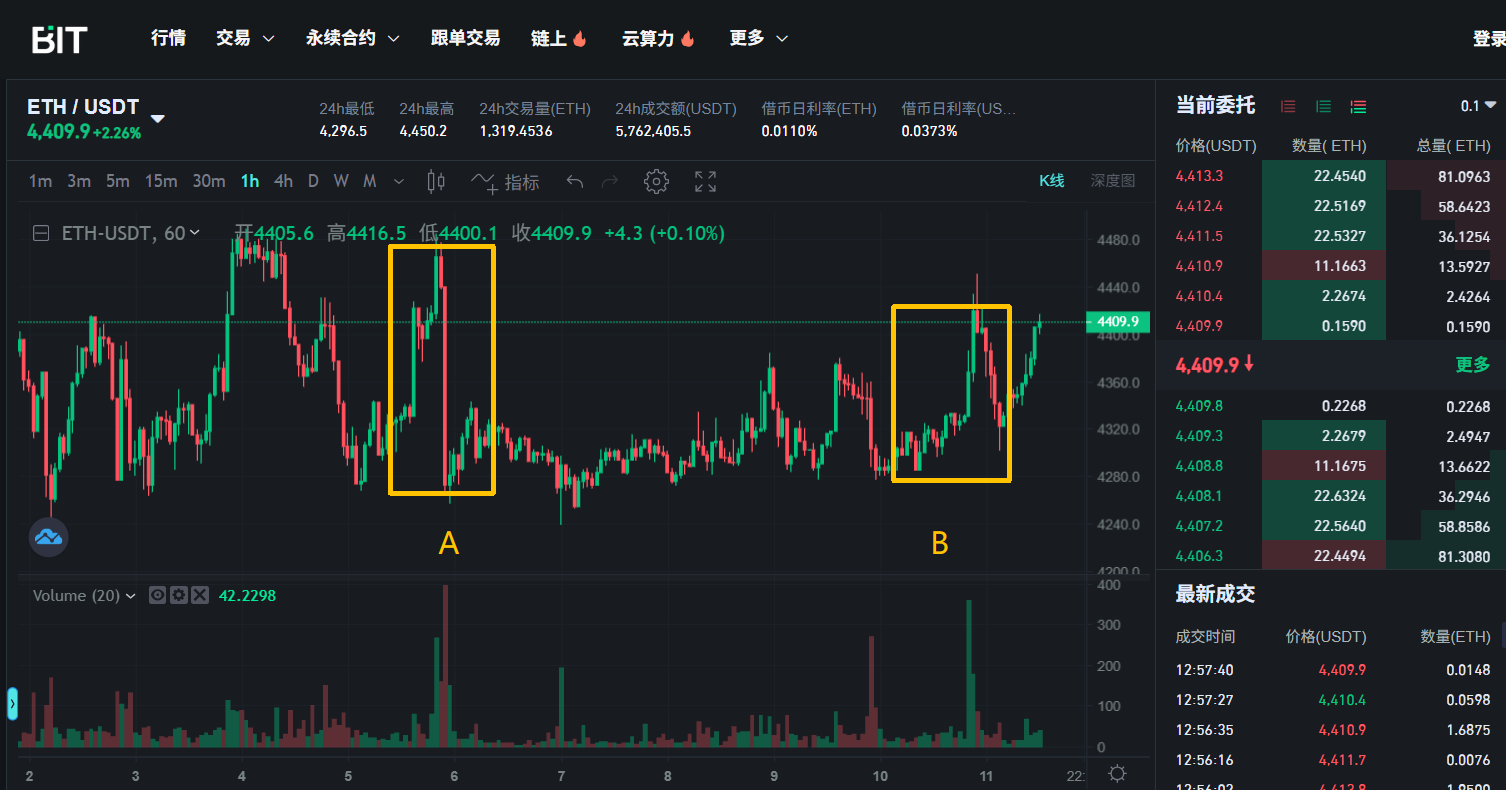The image size is (1506, 790).
Task: Expand the ETH / USDT pair selector
Action: [157, 118]
